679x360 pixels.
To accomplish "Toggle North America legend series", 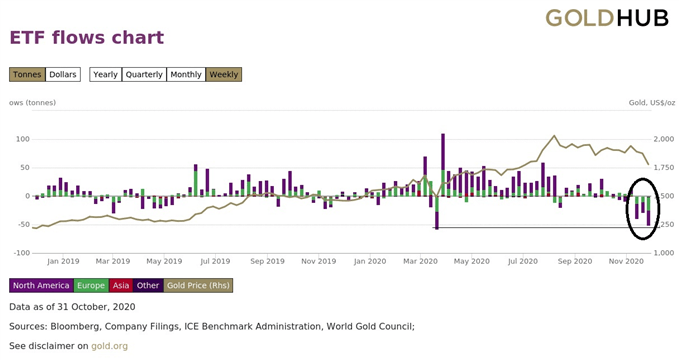I will tap(41, 285).
